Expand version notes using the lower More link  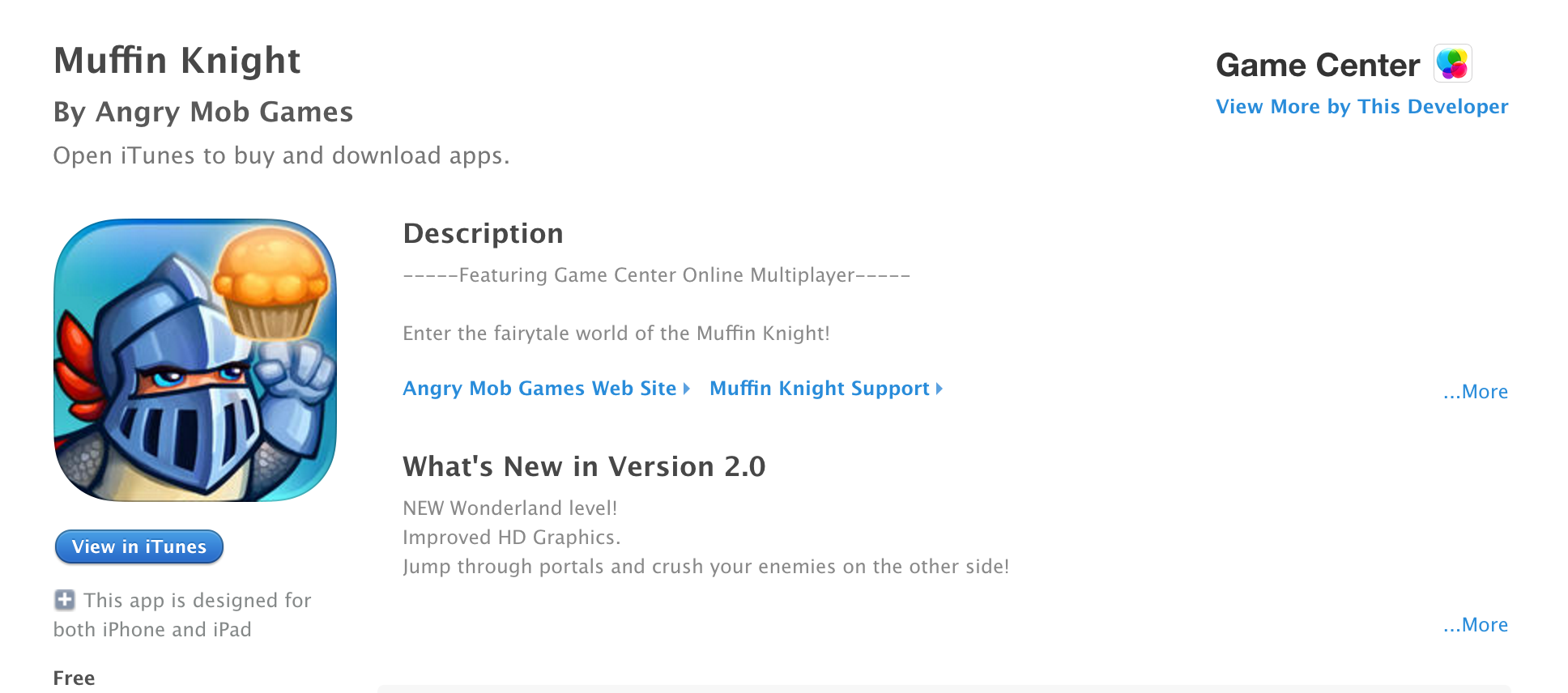pyautogui.click(x=1475, y=624)
